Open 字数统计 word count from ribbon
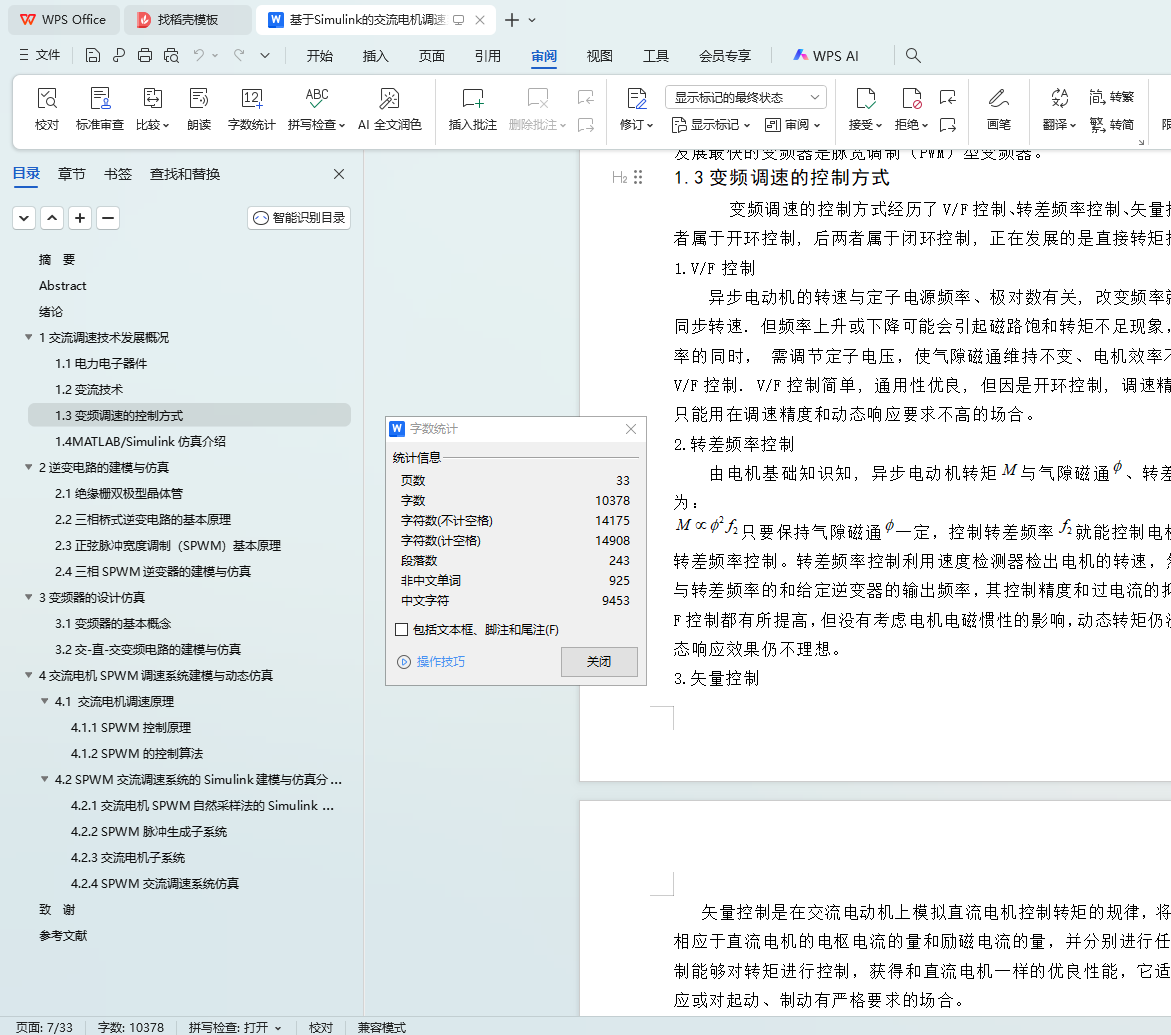The height and width of the screenshot is (1035, 1171). click(251, 109)
